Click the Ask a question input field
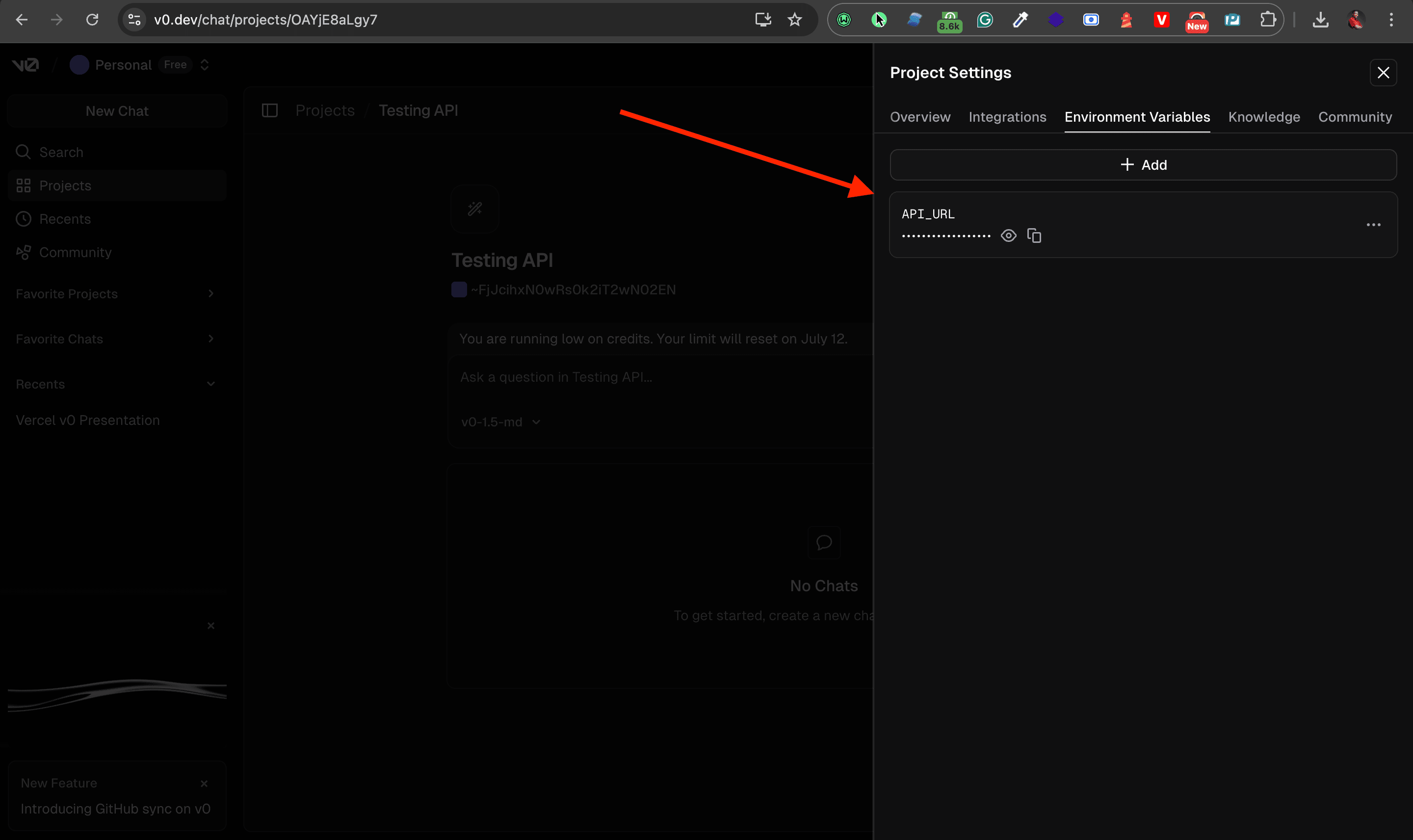Image resolution: width=1413 pixels, height=840 pixels. pyautogui.click(x=662, y=377)
